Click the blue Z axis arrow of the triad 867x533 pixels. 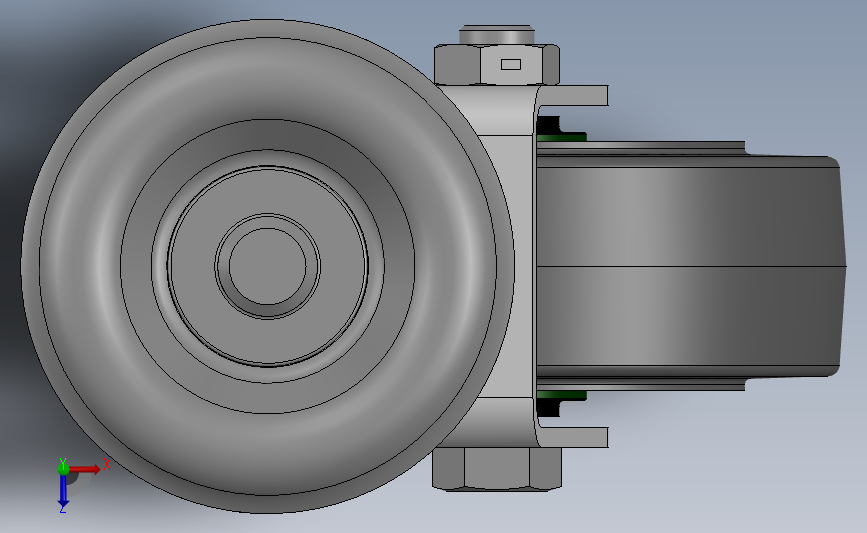pos(63,491)
